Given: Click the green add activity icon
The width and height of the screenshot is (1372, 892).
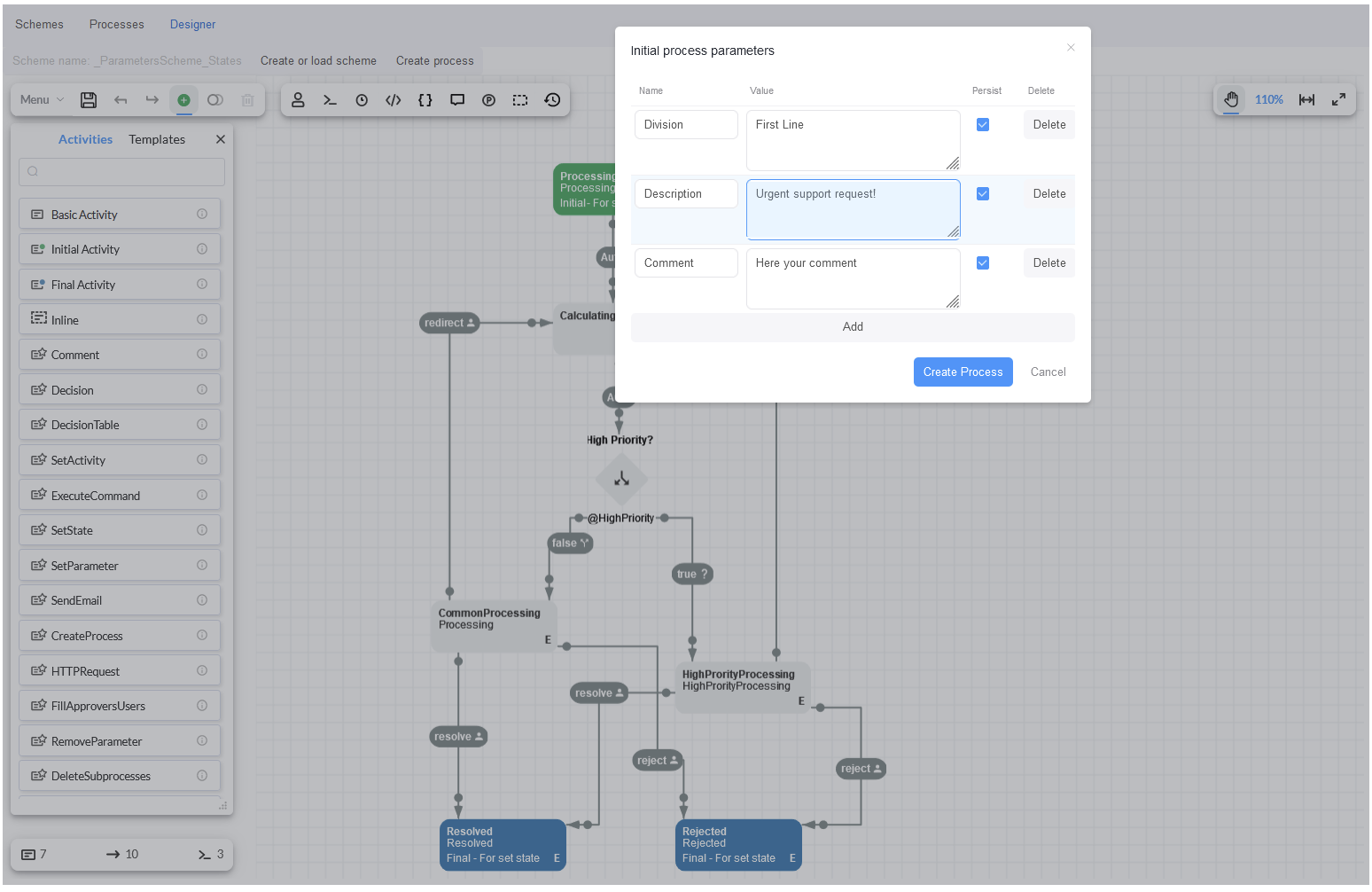Looking at the screenshot, I should 183,100.
